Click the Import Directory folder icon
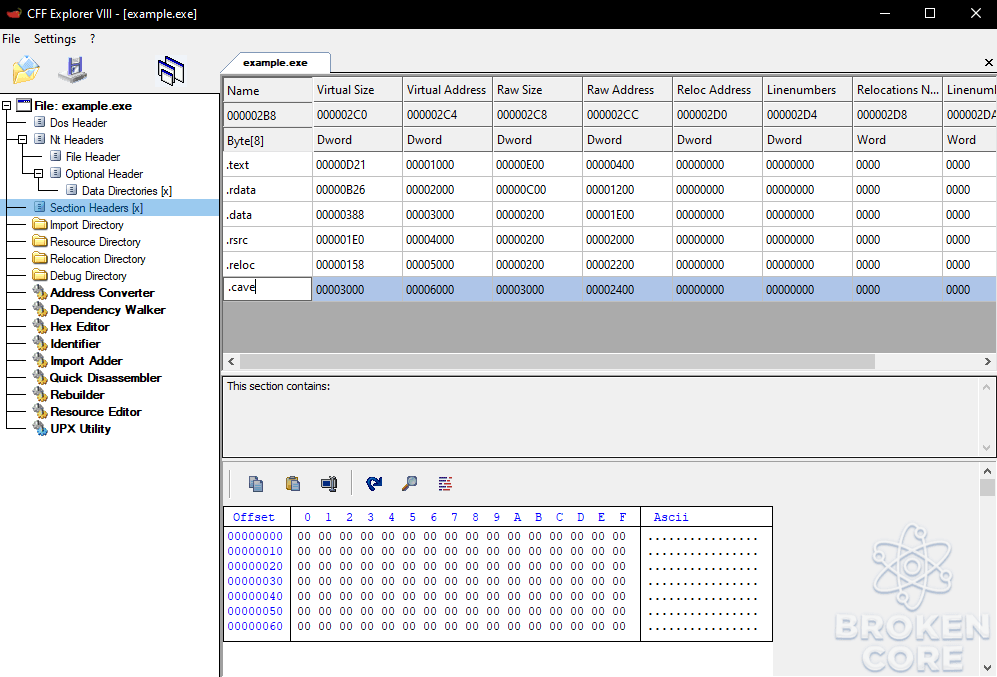The image size is (997, 677). tap(40, 224)
